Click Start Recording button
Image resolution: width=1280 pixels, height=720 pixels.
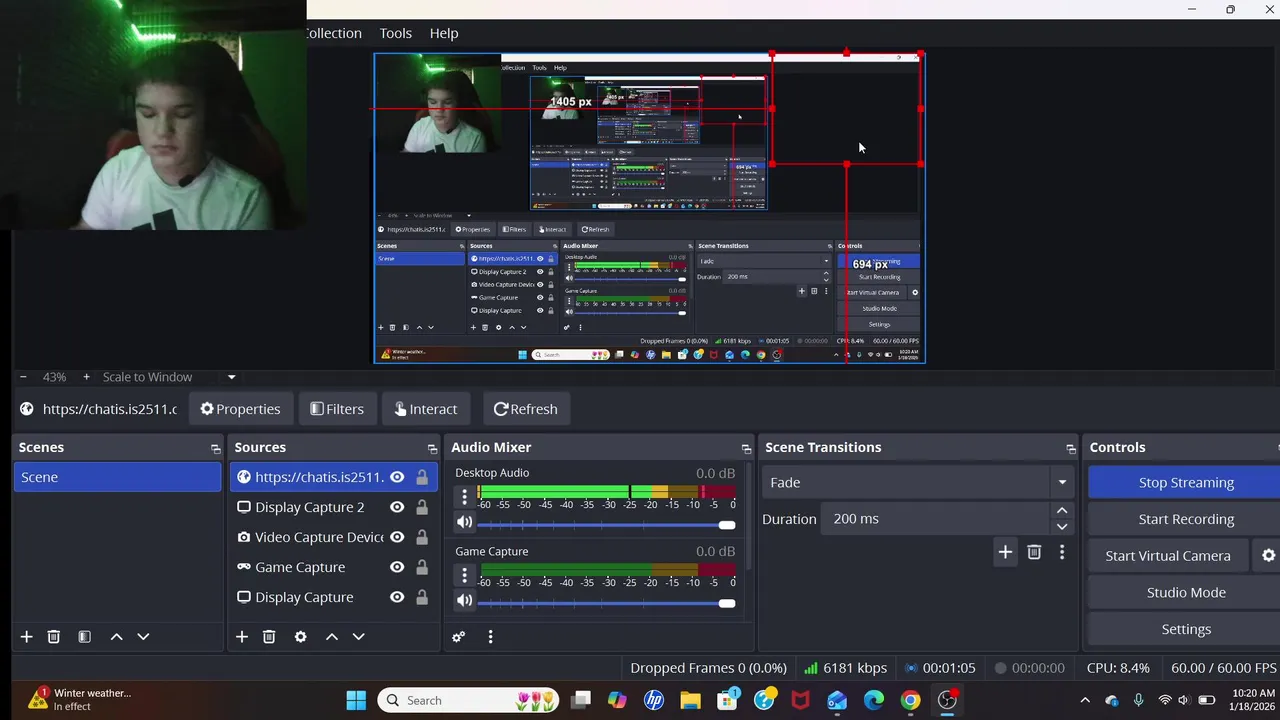coord(1186,519)
